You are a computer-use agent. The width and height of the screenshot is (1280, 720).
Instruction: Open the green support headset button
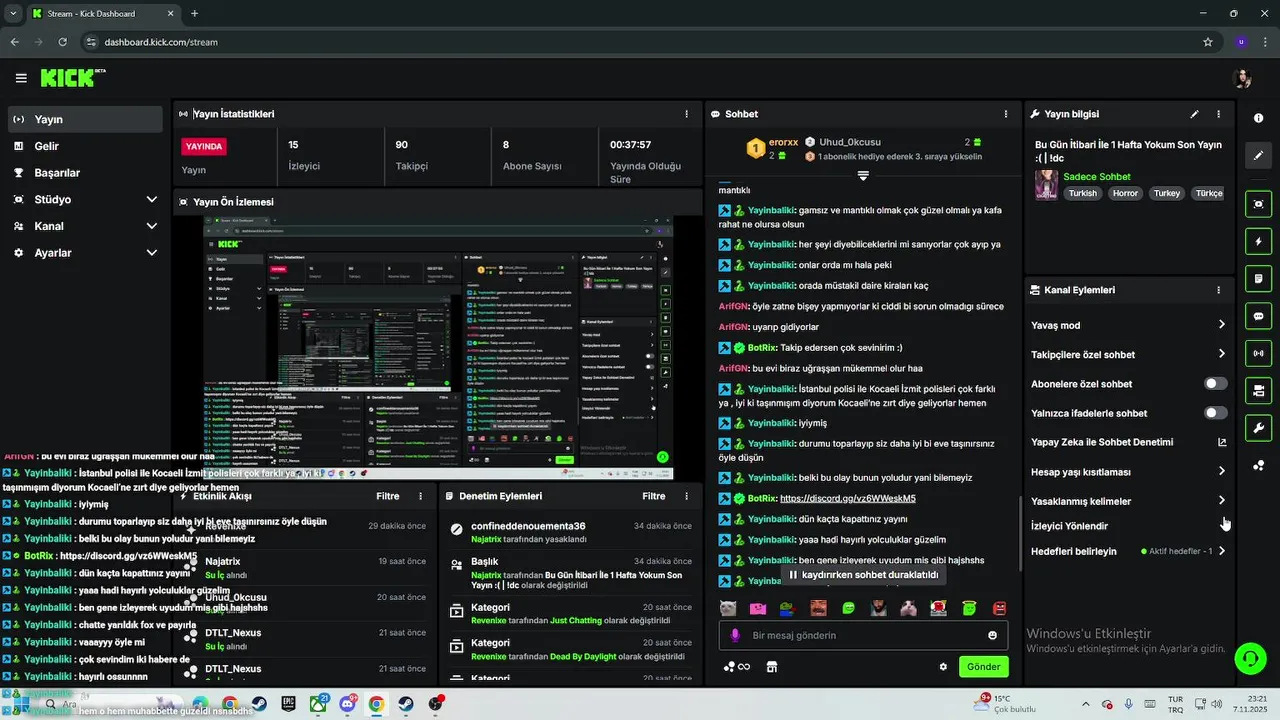[1249, 657]
